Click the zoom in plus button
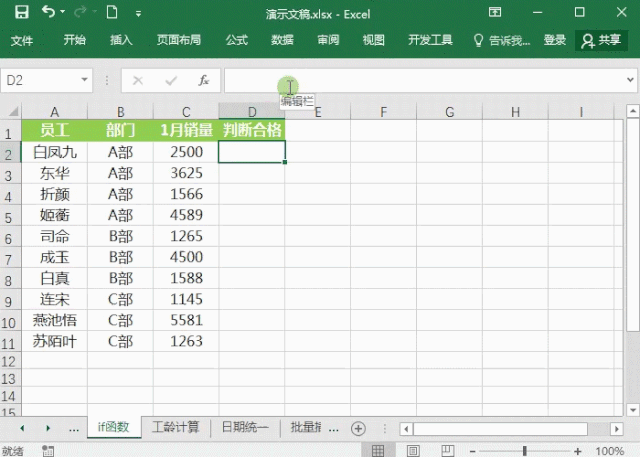Viewport: 640px width, 457px height. (x=578, y=451)
